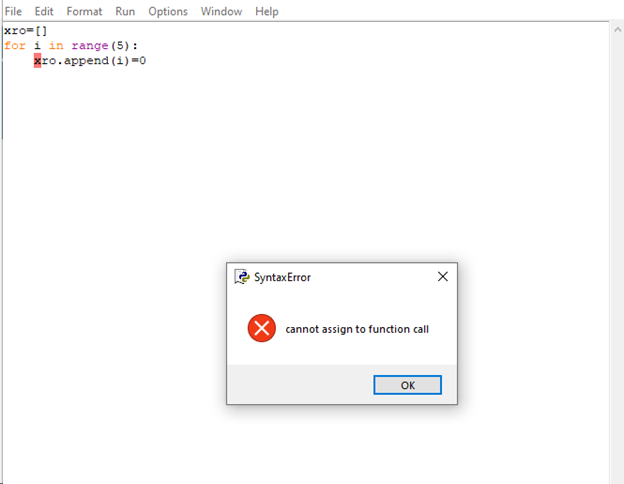624x484 pixels.
Task: Open the Options menu
Action: pyautogui.click(x=168, y=11)
